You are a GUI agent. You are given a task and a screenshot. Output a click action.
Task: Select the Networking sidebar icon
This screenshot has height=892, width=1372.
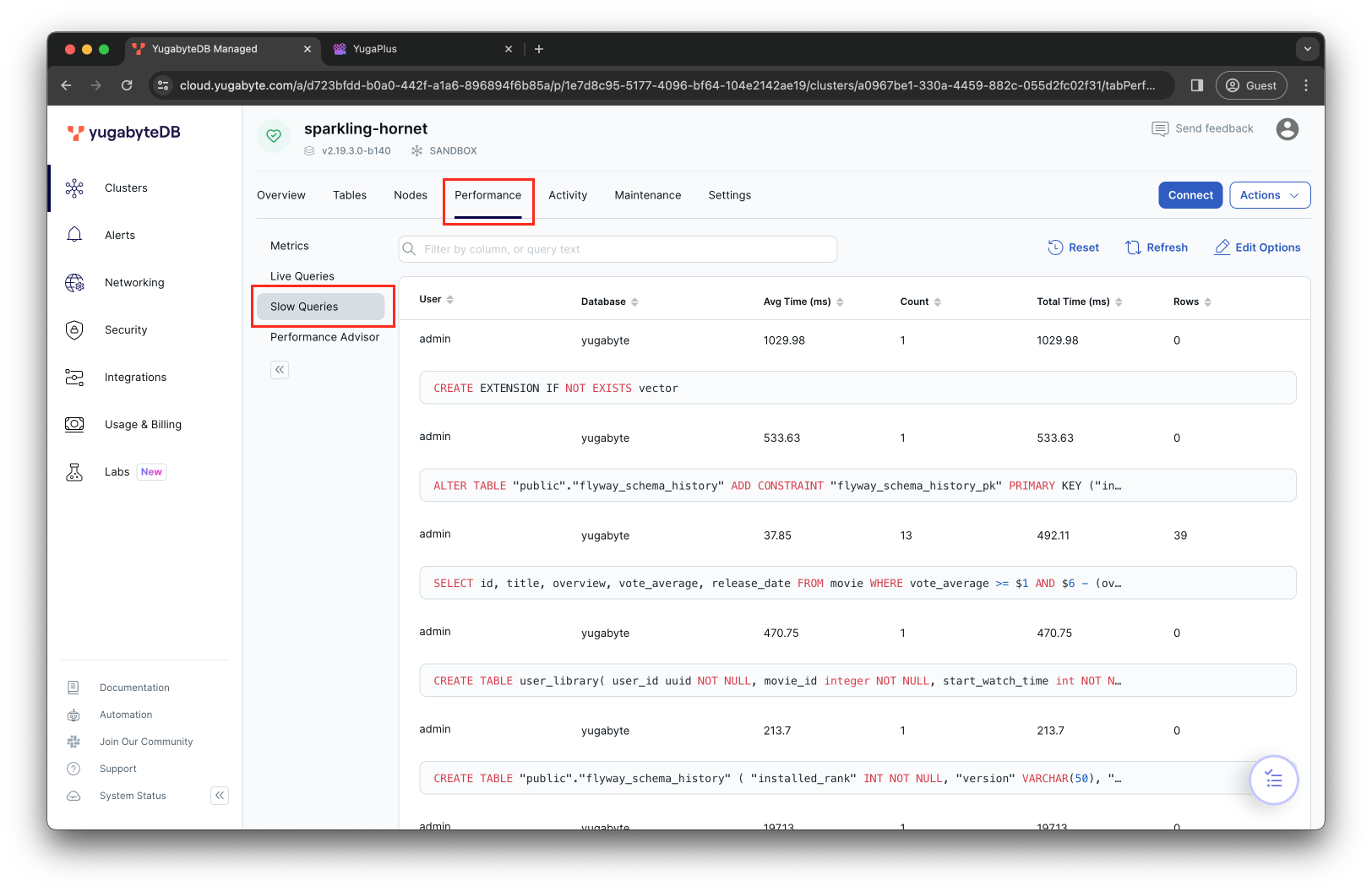pos(74,282)
